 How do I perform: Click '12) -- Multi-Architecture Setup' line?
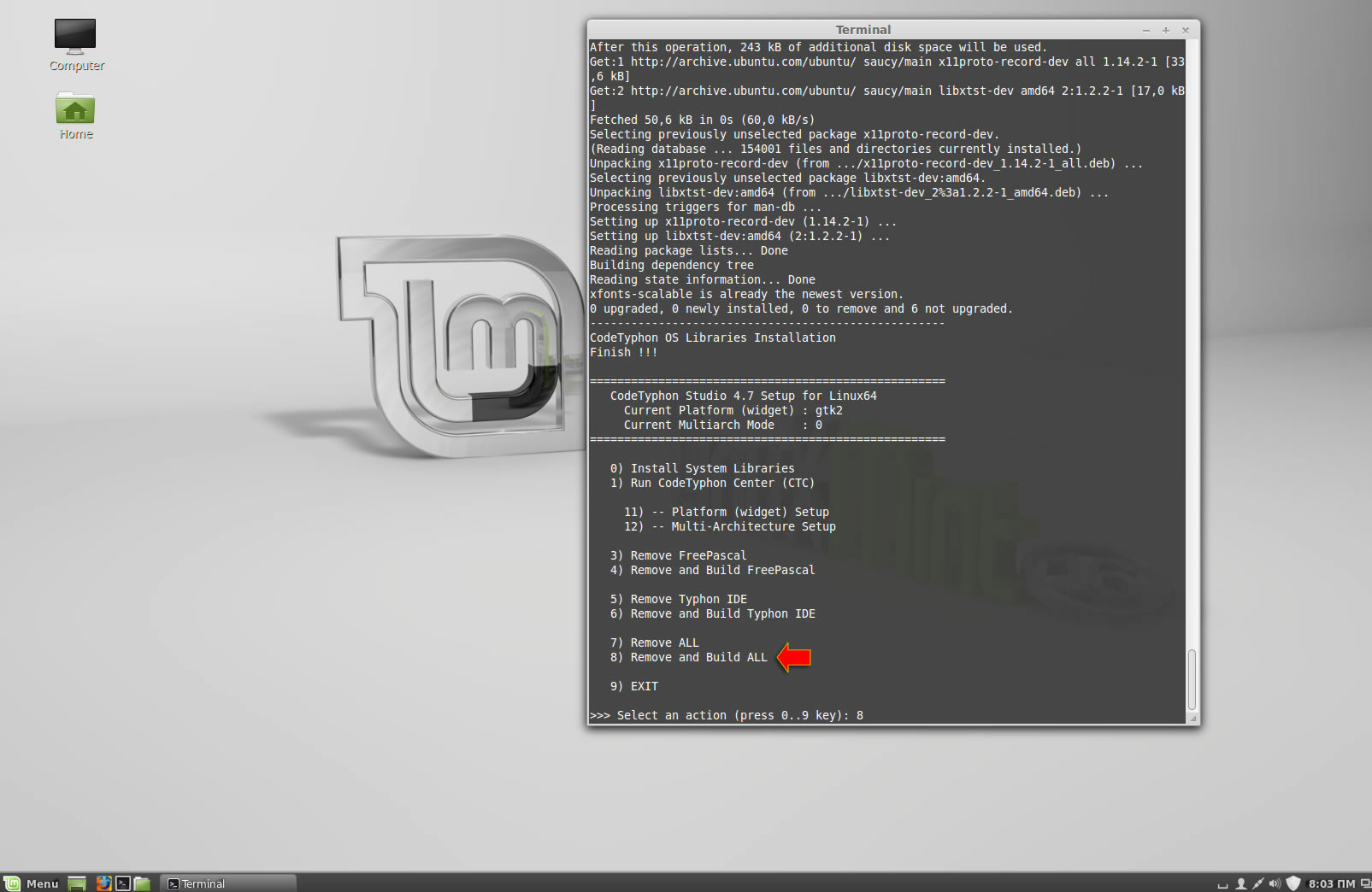(729, 526)
